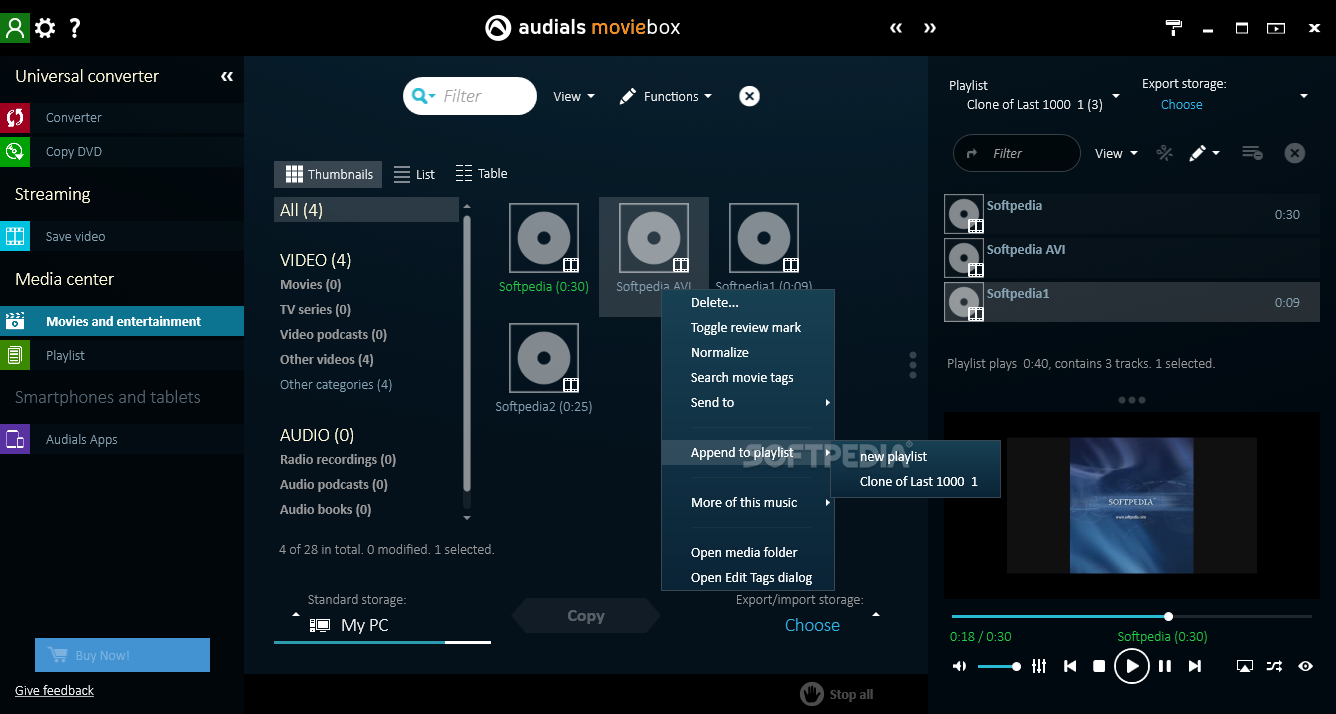The height and width of the screenshot is (714, 1336).
Task: Toggle the compact video window mode icon
Action: coord(1276,28)
